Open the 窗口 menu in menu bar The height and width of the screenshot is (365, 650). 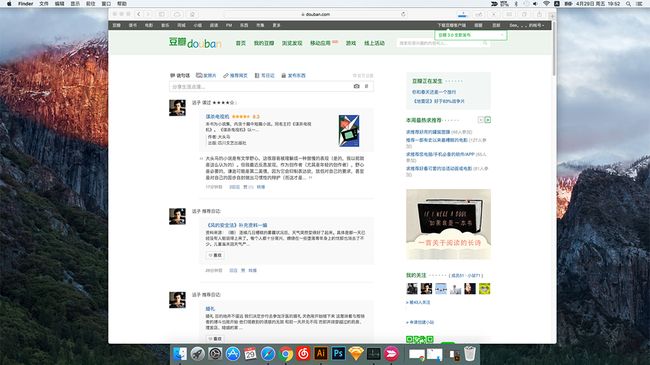pyautogui.click(x=106, y=3)
